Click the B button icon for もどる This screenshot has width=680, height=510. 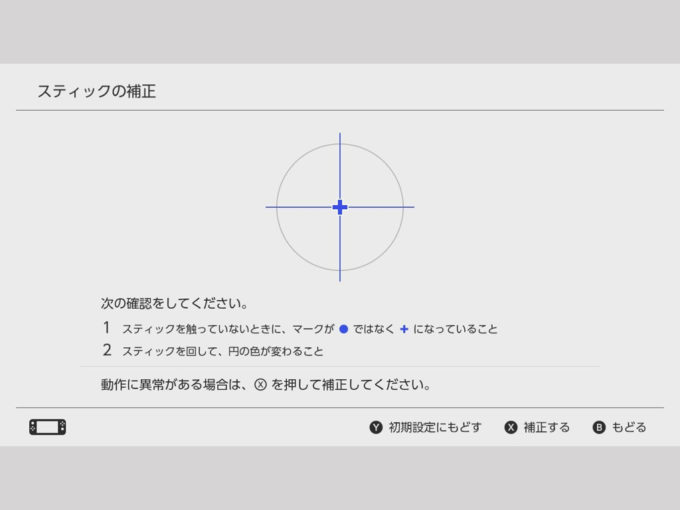pyautogui.click(x=598, y=428)
